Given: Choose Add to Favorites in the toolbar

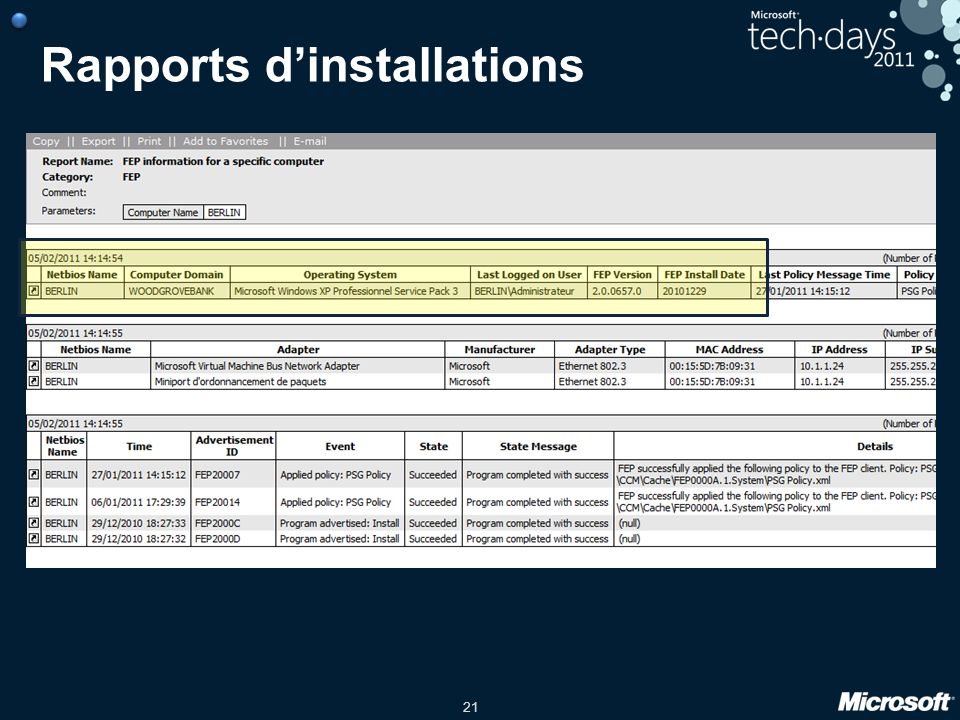Looking at the screenshot, I should pyautogui.click(x=225, y=141).
